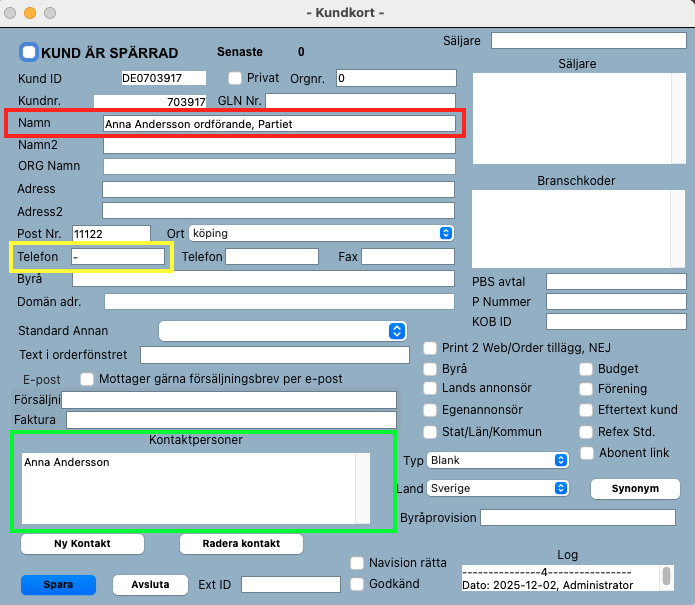
Task: Open the Ort dropdown showing köping
Action: (321, 233)
